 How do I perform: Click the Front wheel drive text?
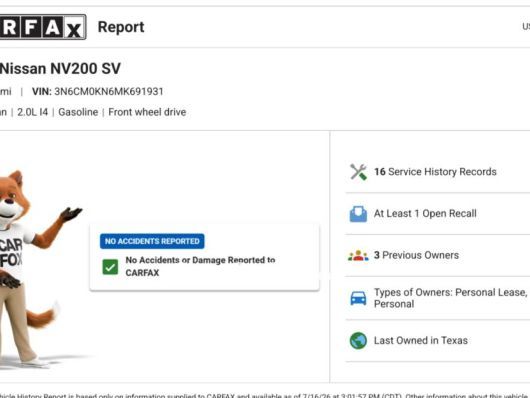[147, 112]
